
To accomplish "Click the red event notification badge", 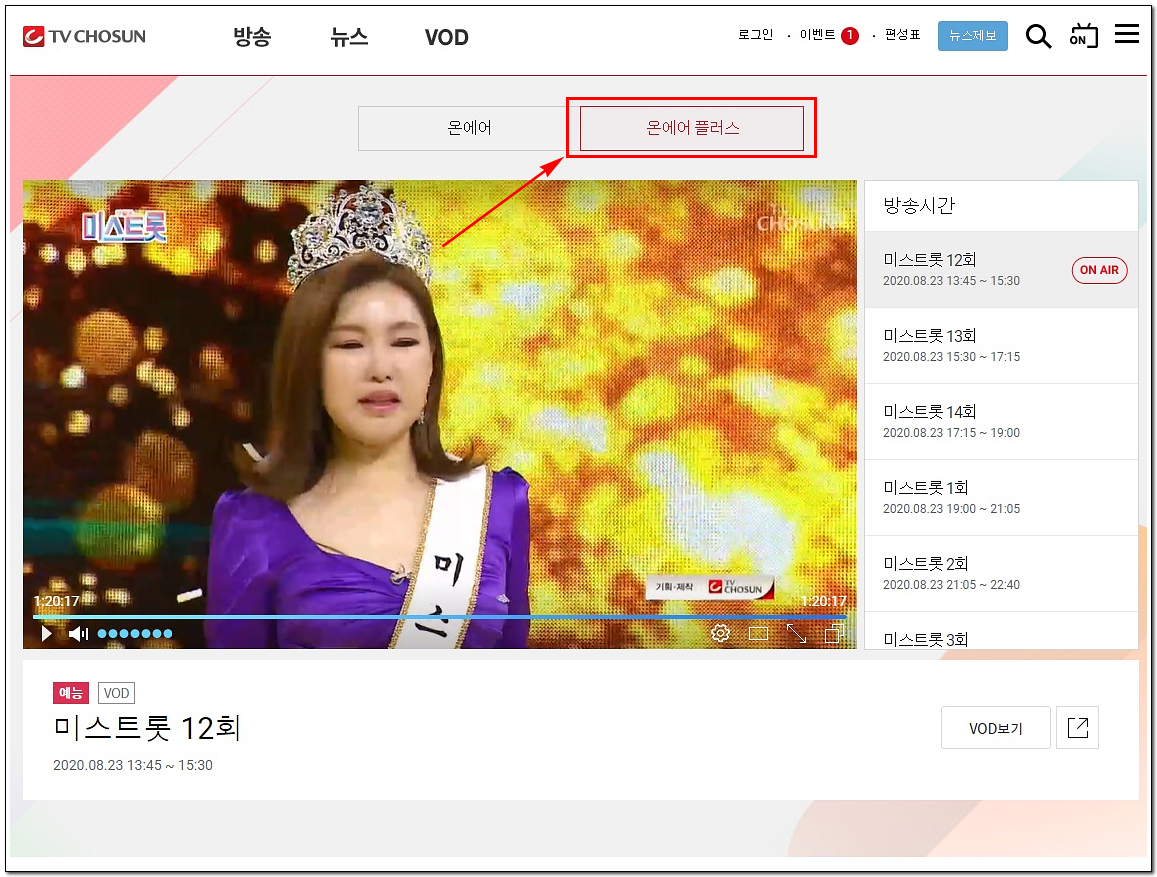I will (850, 35).
